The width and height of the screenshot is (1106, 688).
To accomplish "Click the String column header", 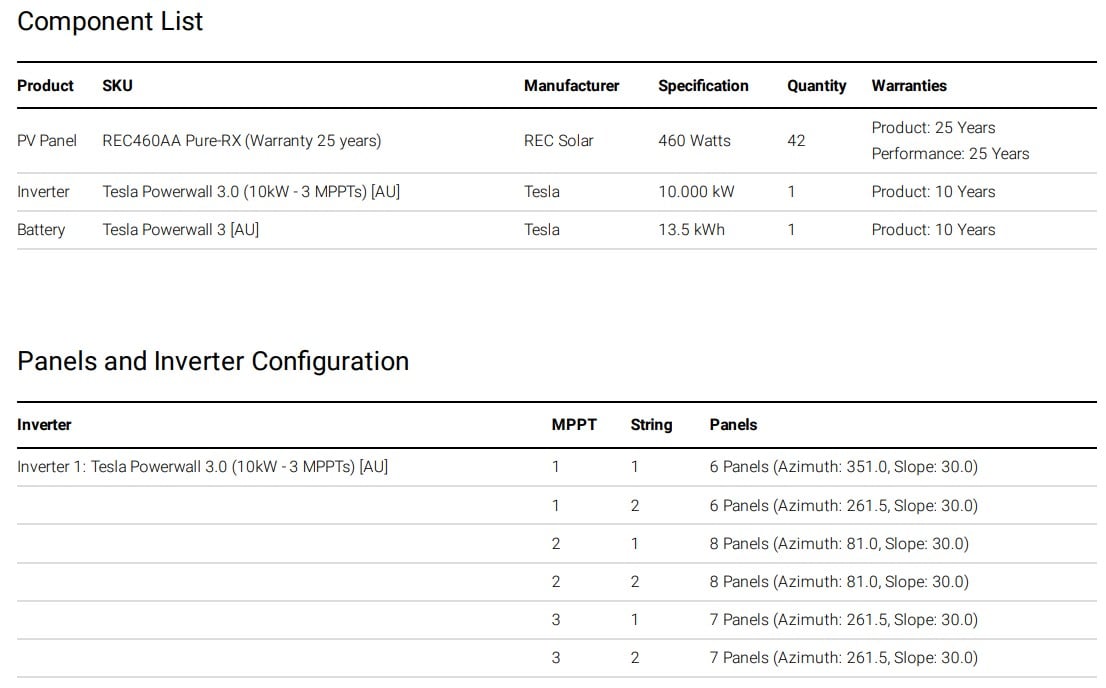I will (x=651, y=425).
